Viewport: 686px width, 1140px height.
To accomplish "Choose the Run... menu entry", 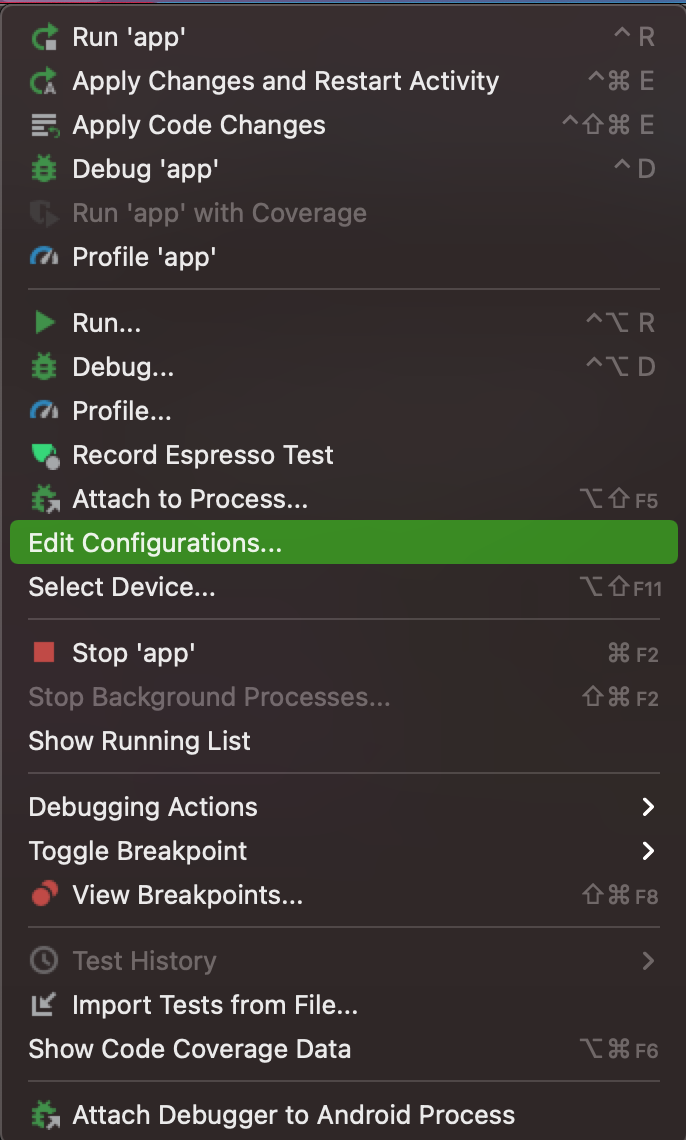I will click(x=107, y=324).
